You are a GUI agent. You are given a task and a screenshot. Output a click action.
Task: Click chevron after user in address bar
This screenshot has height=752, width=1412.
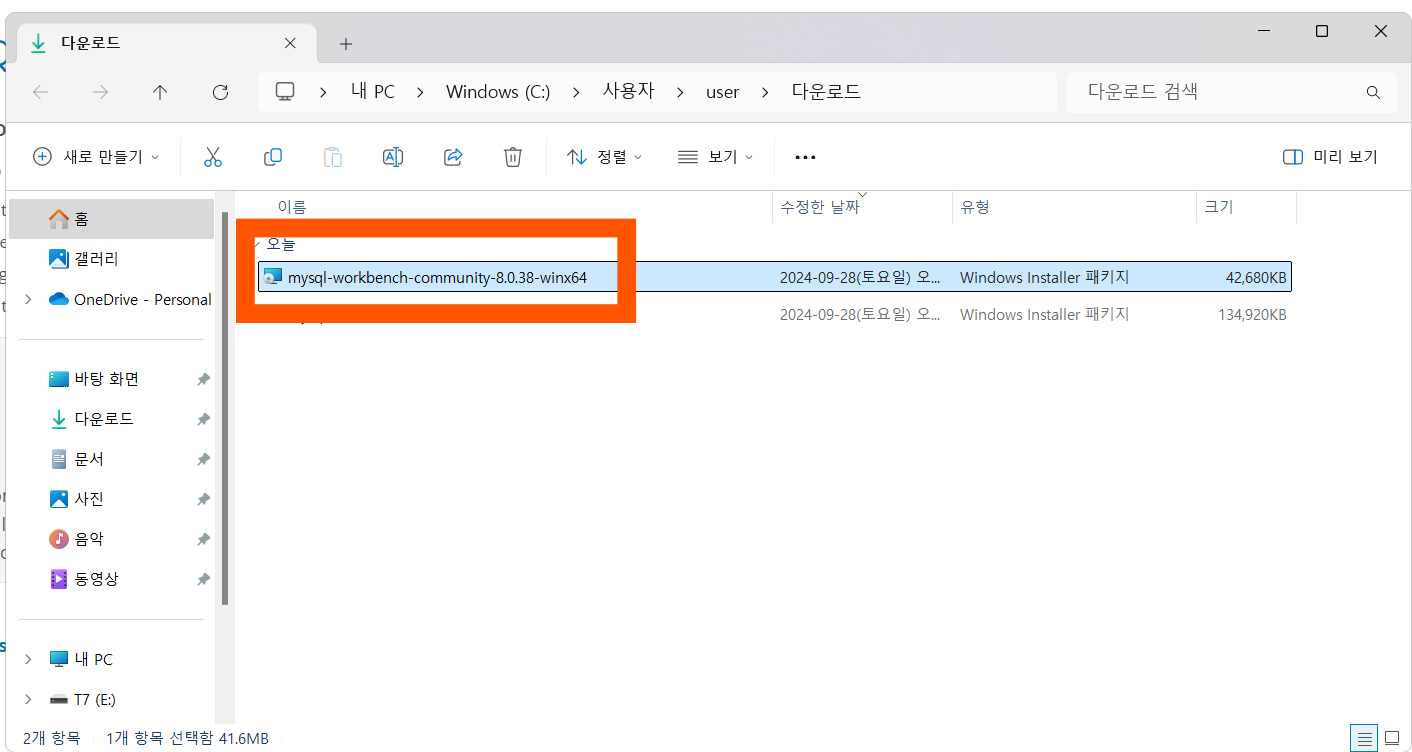[x=766, y=92]
